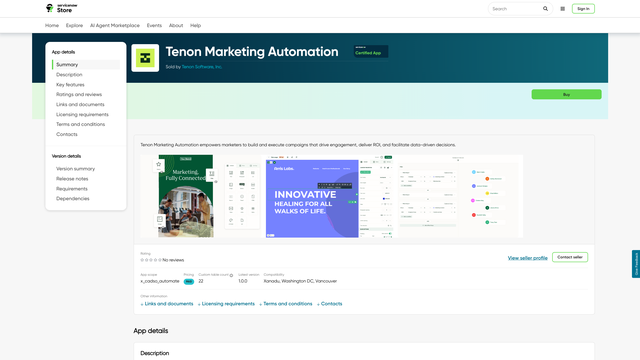Click app scope x_cadso_automate value
This screenshot has height=360, width=640.
click(x=160, y=281)
